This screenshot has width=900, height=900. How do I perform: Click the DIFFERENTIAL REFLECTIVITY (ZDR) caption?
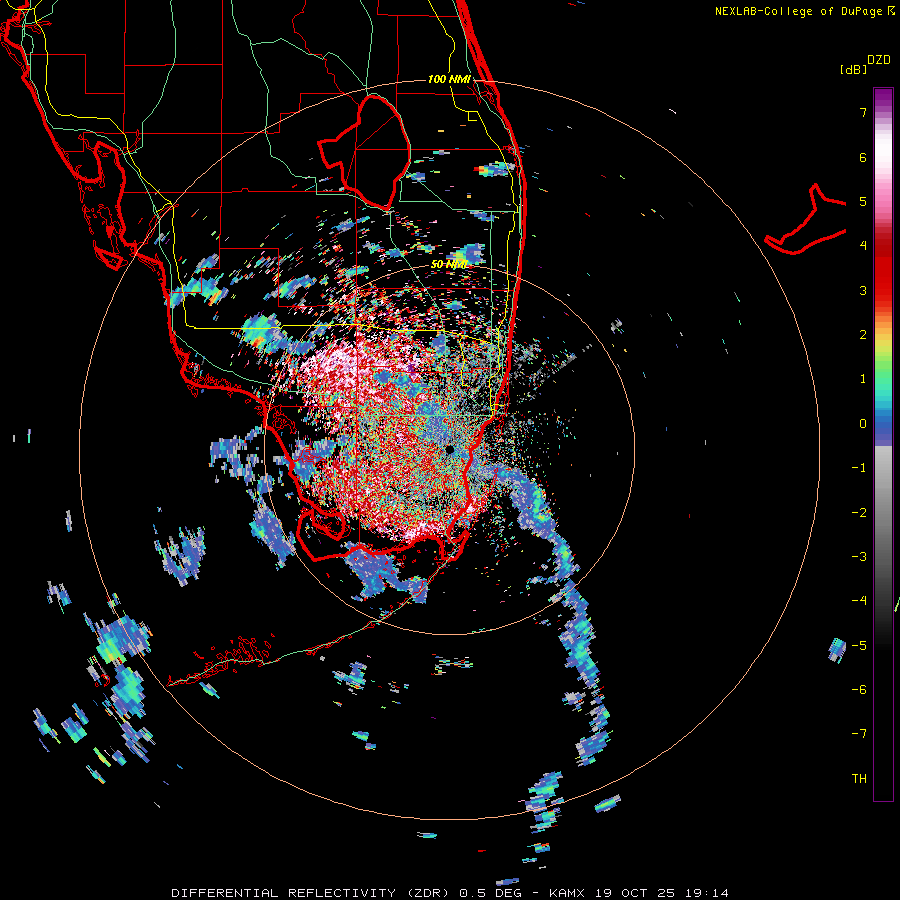click(x=312, y=893)
